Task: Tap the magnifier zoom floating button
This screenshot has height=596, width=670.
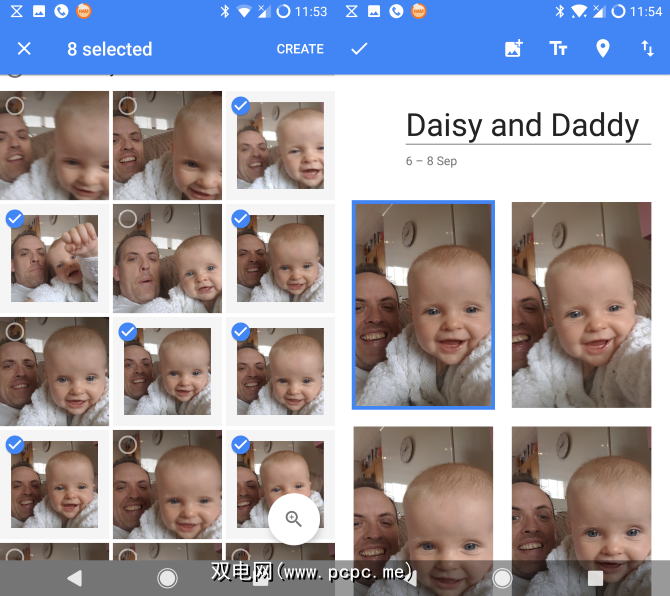Action: point(294,519)
